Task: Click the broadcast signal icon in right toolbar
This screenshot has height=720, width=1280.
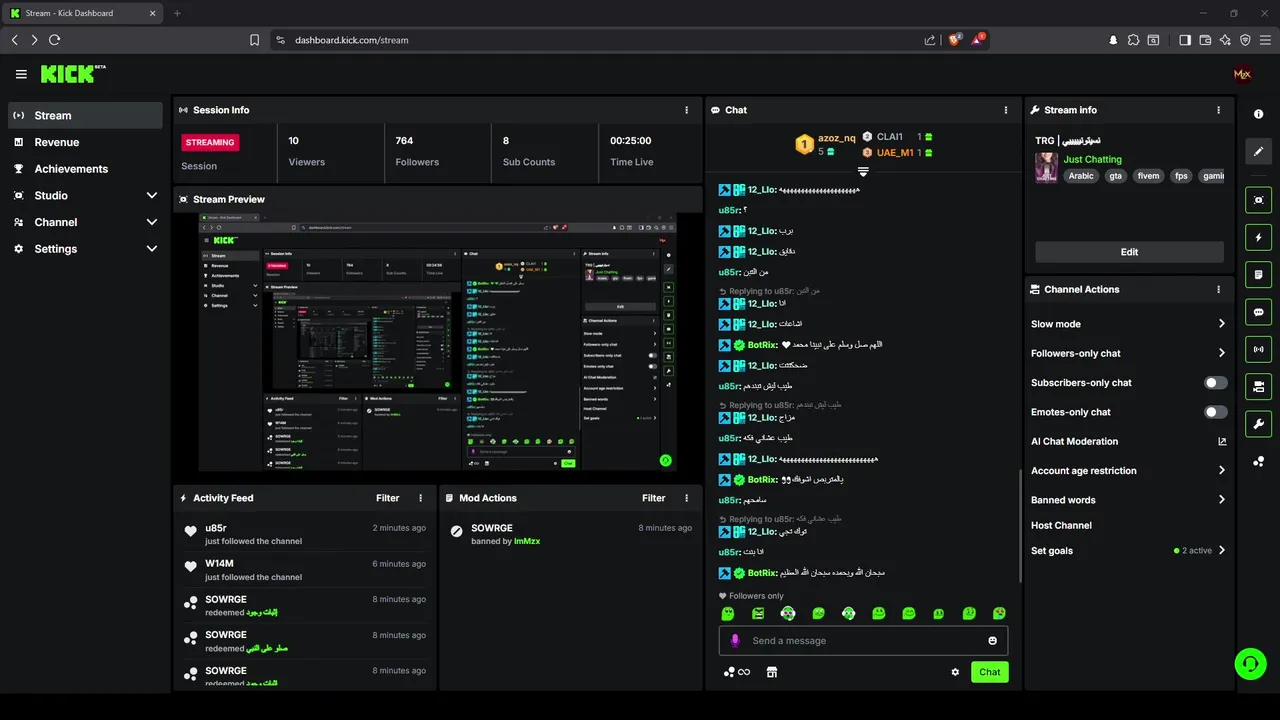Action: click(x=1258, y=349)
